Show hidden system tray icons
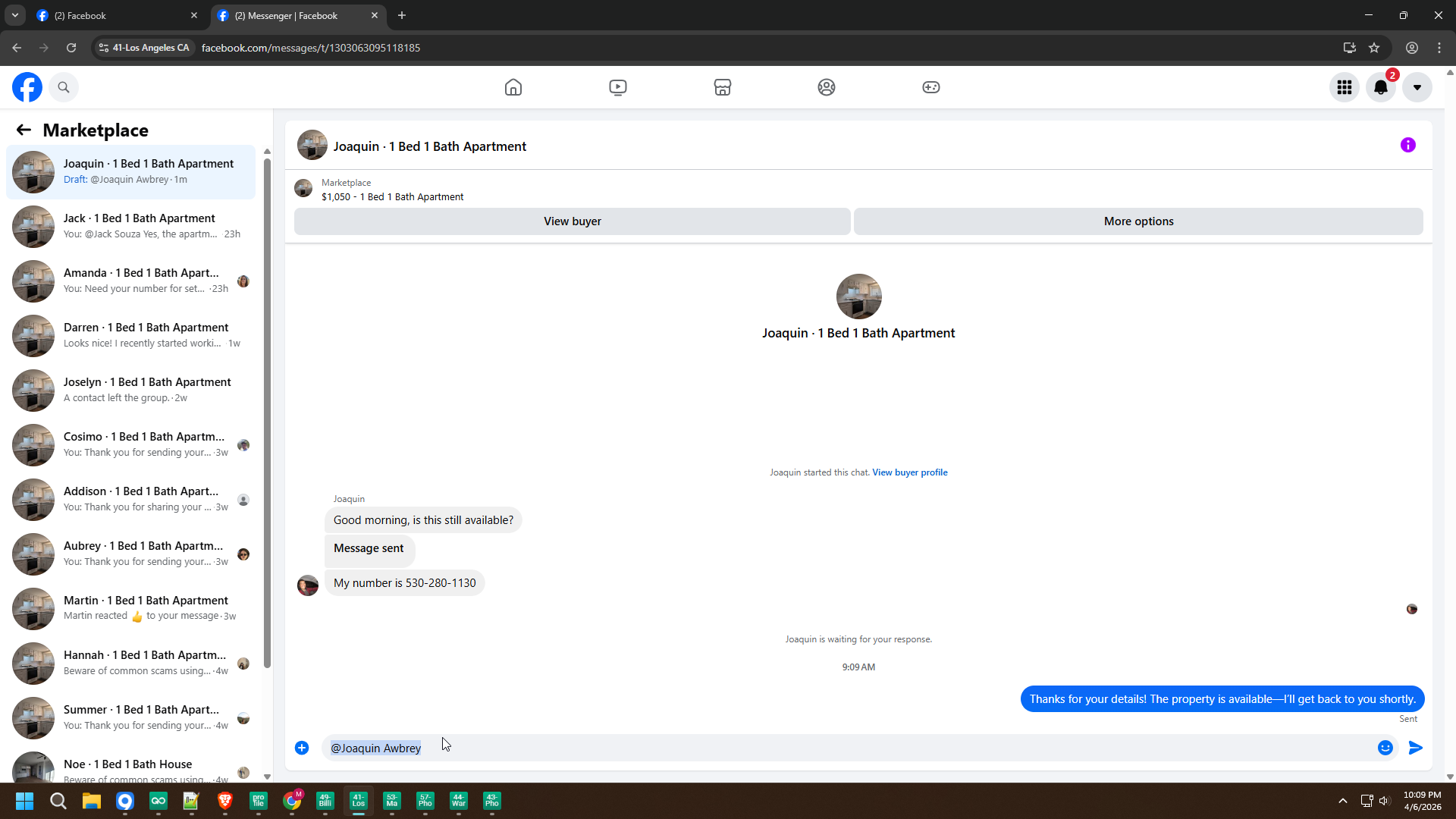The height and width of the screenshot is (819, 1456). click(x=1343, y=801)
